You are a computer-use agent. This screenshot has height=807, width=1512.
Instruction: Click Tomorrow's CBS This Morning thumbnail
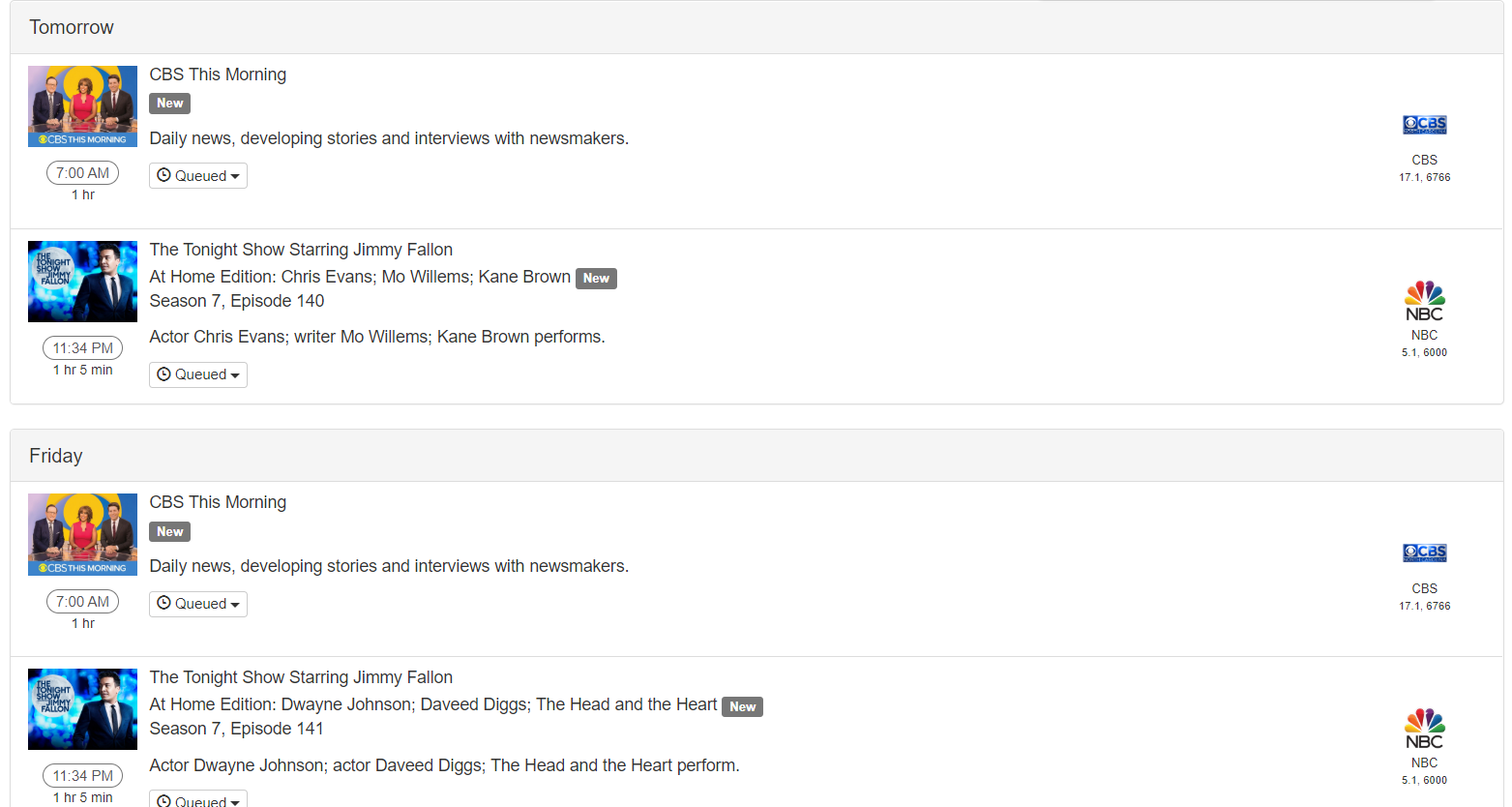click(x=82, y=106)
